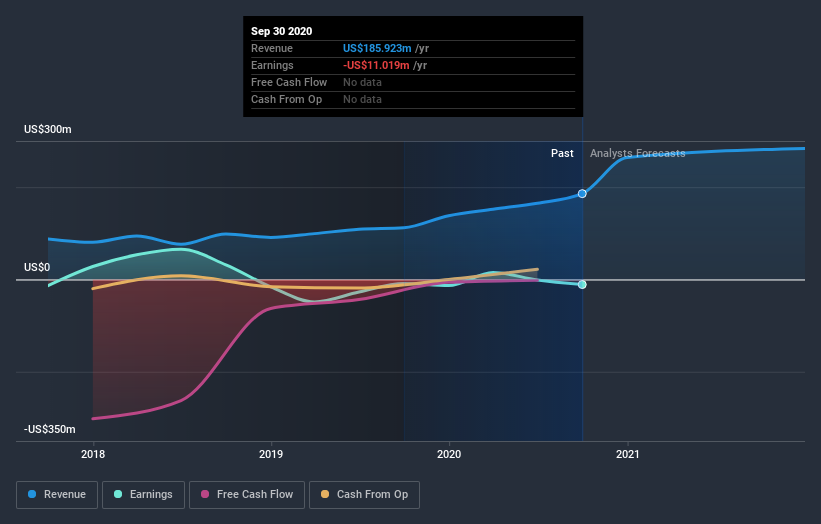Click the -US$350m y-axis label
The image size is (821, 524).
[50, 429]
